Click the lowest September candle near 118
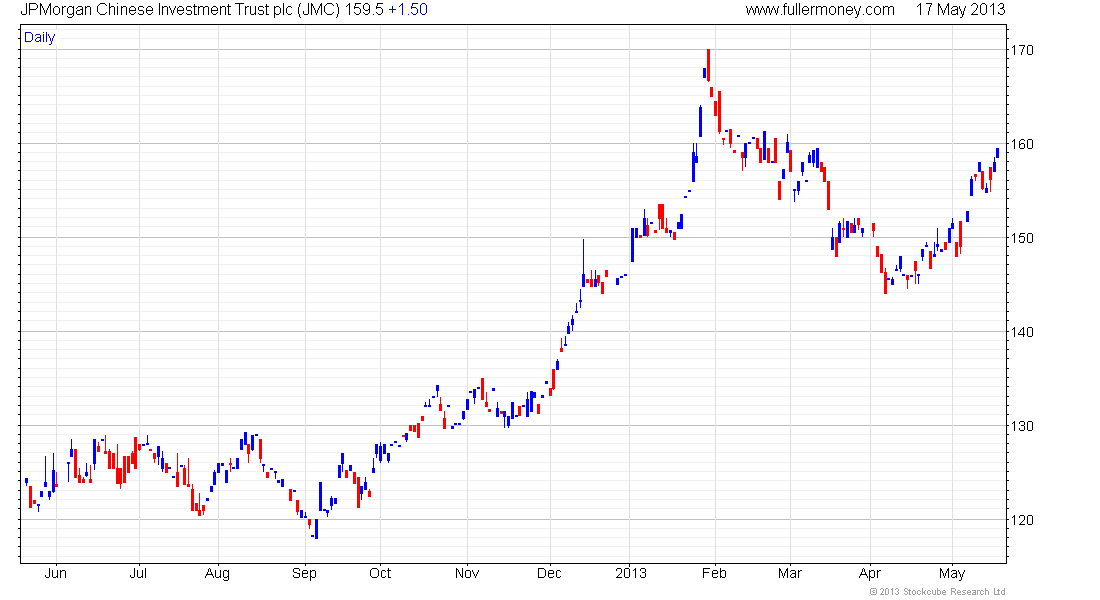Viewport: 1100px width, 600px height. point(316,528)
